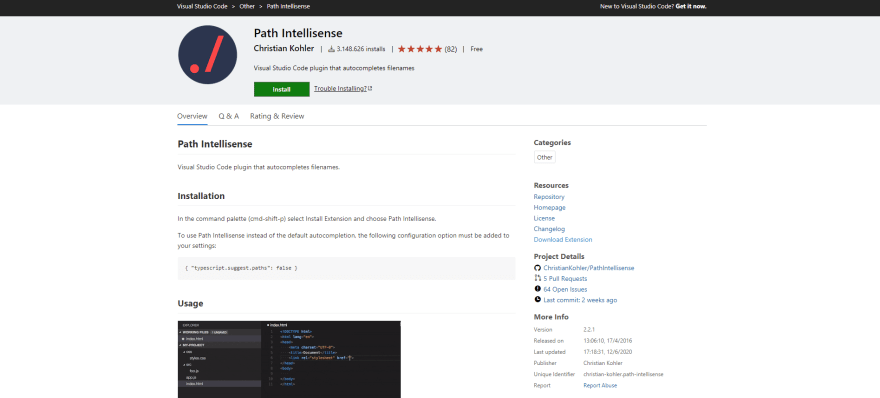The image size is (880, 398).
Task: Click the Report Abuse link
Action: click(x=600, y=386)
